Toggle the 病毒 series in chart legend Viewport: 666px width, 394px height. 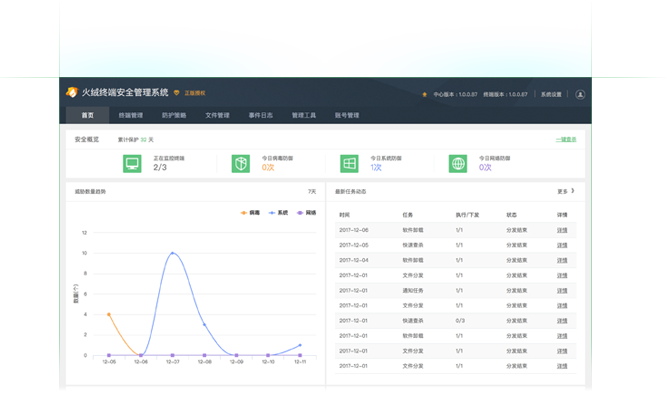click(x=250, y=213)
